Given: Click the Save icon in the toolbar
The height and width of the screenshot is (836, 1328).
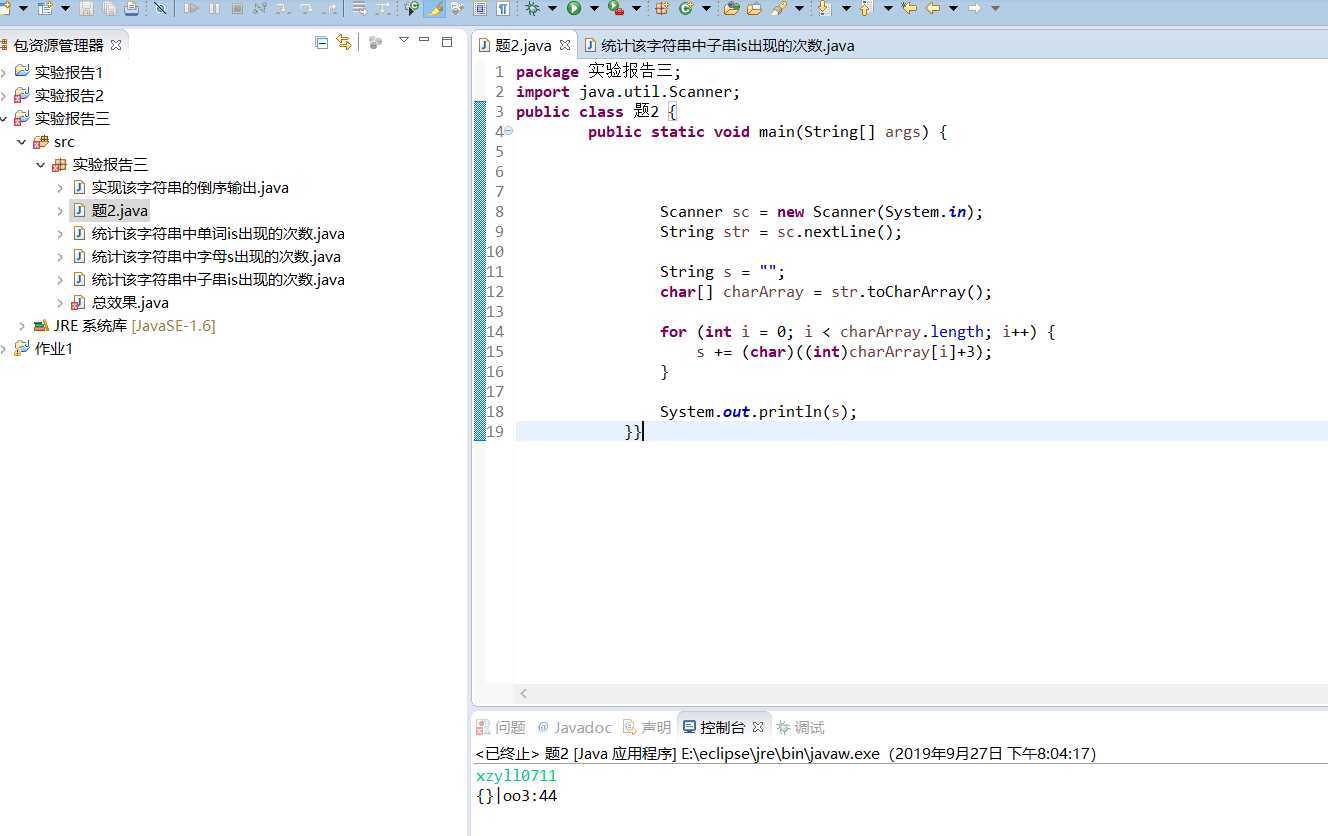Looking at the screenshot, I should pos(86,8).
